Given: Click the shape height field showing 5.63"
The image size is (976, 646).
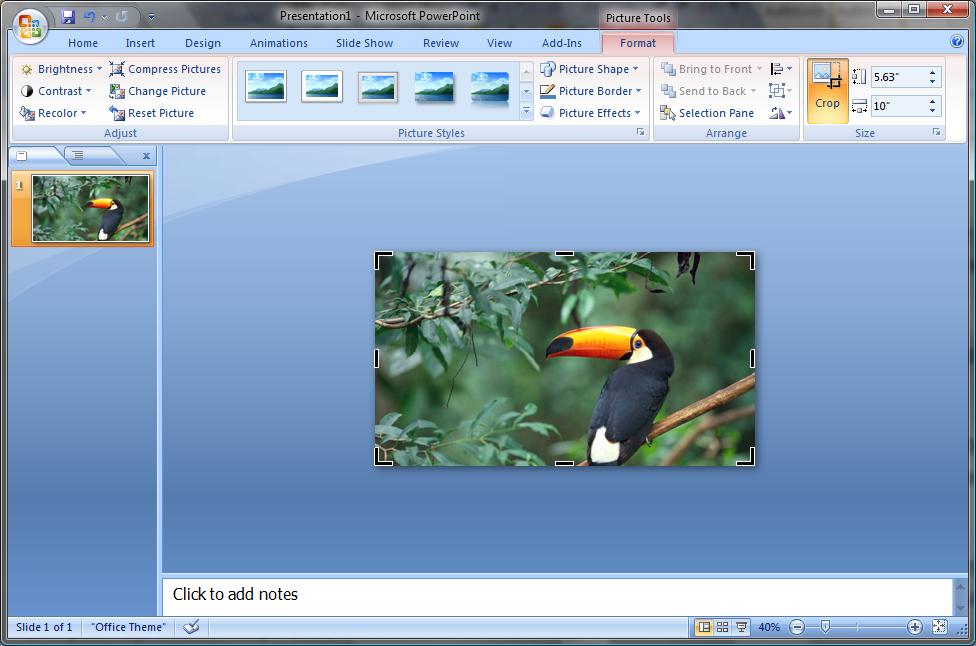Looking at the screenshot, I should 898,77.
